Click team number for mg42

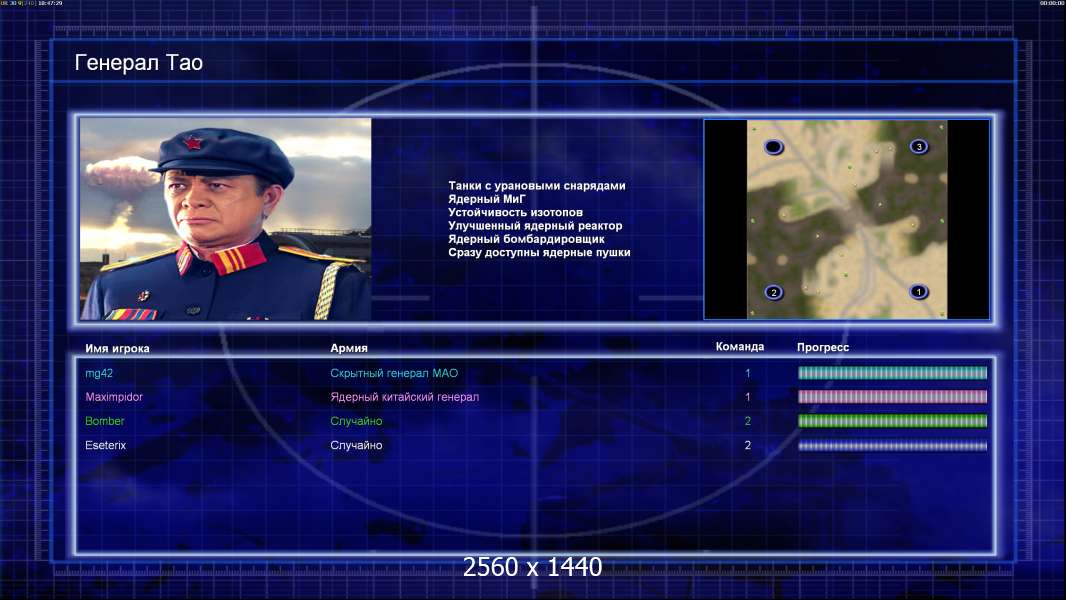[x=748, y=373]
